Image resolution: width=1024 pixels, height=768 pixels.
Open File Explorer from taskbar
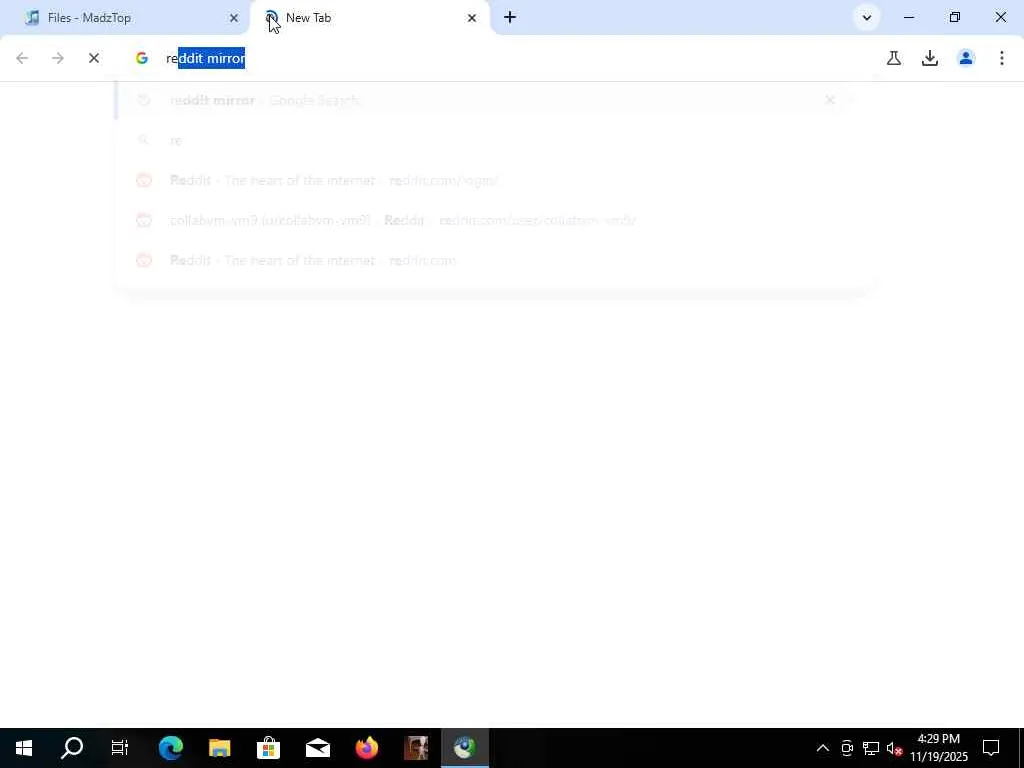click(x=219, y=748)
